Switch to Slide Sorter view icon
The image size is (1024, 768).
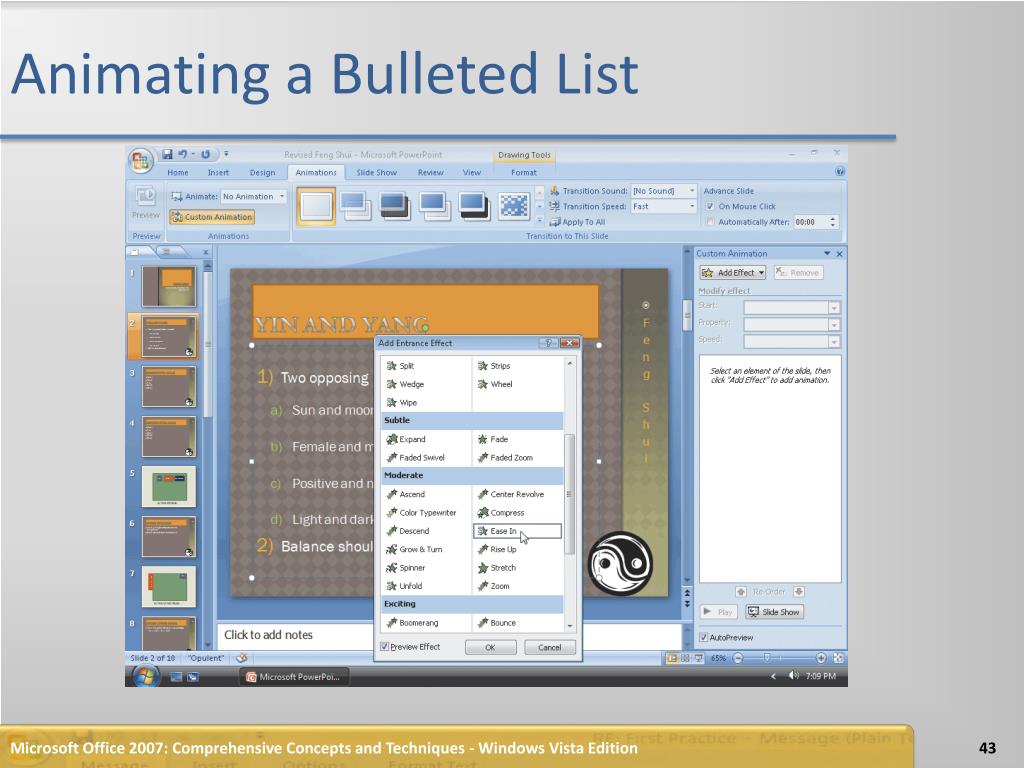pyautogui.click(x=685, y=658)
